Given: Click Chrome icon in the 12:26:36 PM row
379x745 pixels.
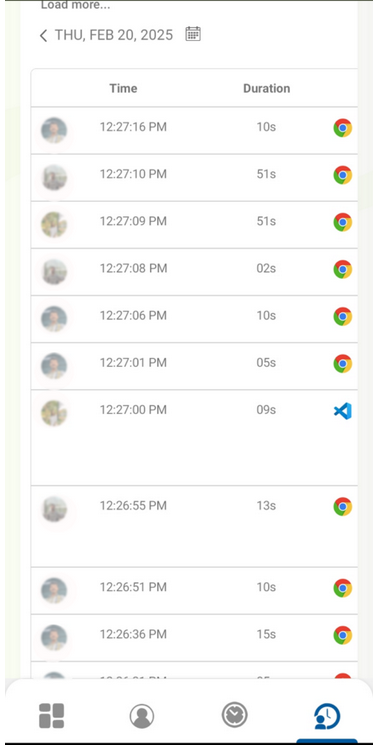Looking at the screenshot, I should pos(342,635).
